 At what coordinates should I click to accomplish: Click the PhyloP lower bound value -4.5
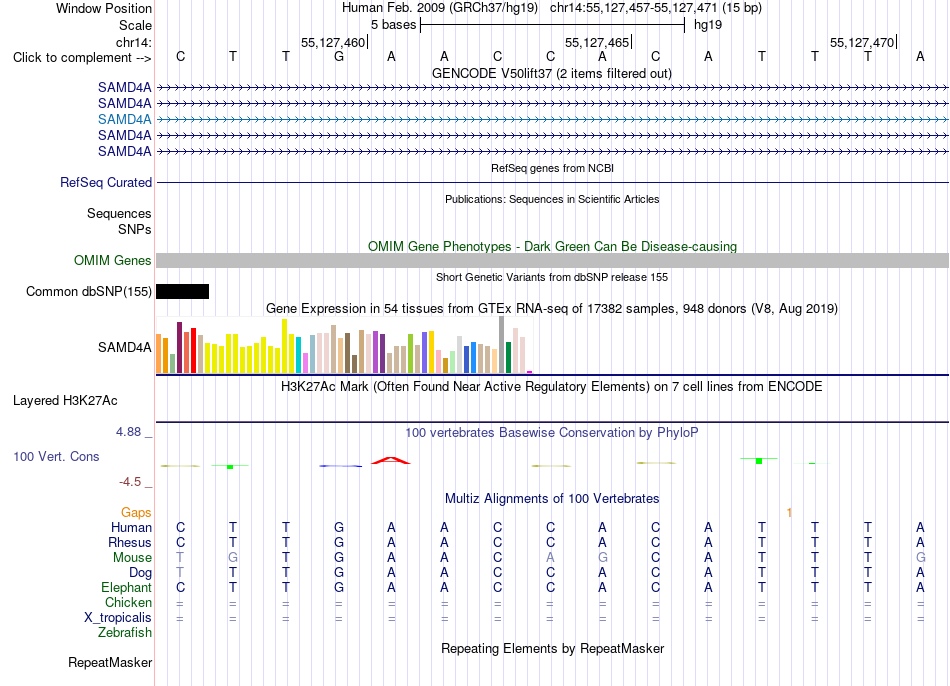click(x=130, y=482)
